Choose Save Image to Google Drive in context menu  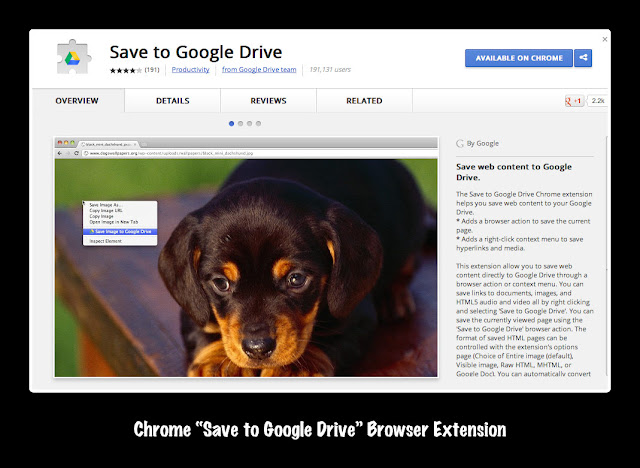[x=120, y=231]
